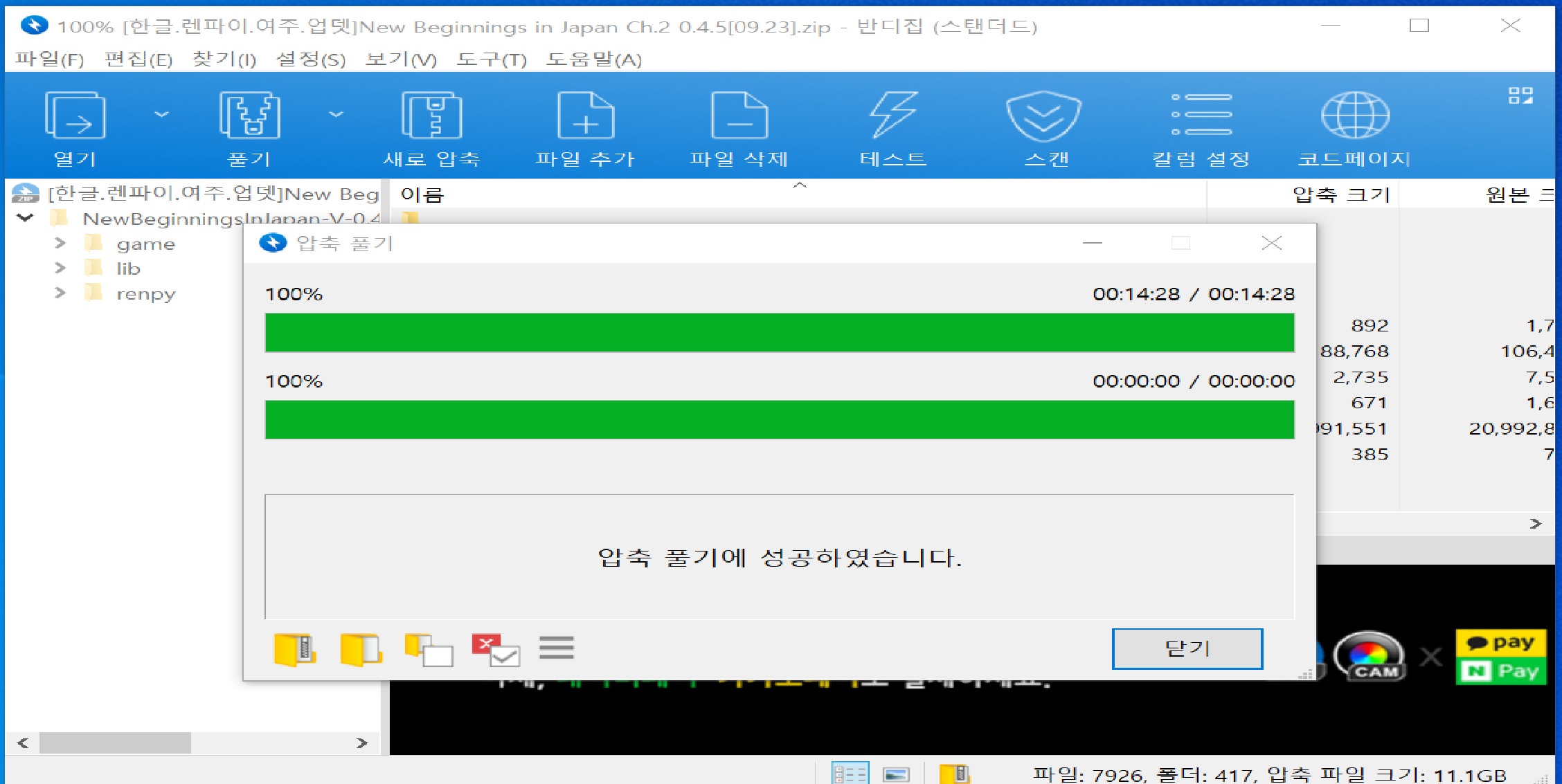The image size is (1562, 784).
Task: Open the extracted folder icon in dialog
Action: pyautogui.click(x=361, y=650)
